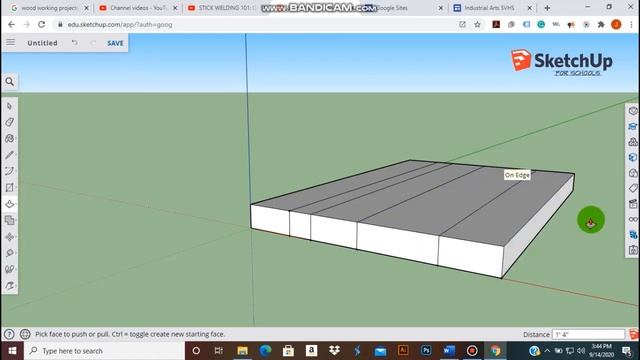Screen dimensions: 640x360
Task: Click the redo arrow in the header
Action: click(93, 42)
